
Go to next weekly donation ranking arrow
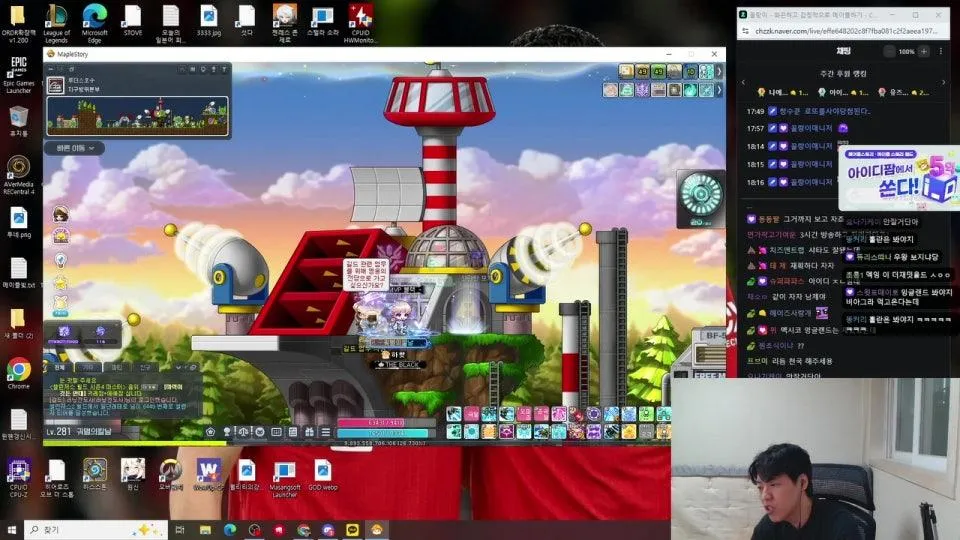943,81
